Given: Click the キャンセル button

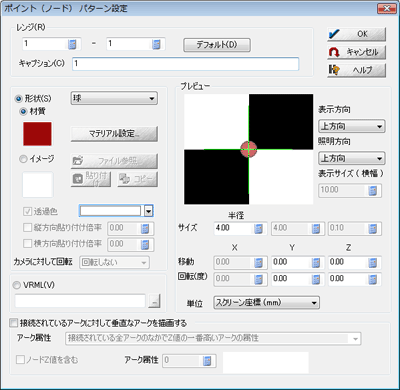Looking at the screenshot, I should click(x=356, y=52).
